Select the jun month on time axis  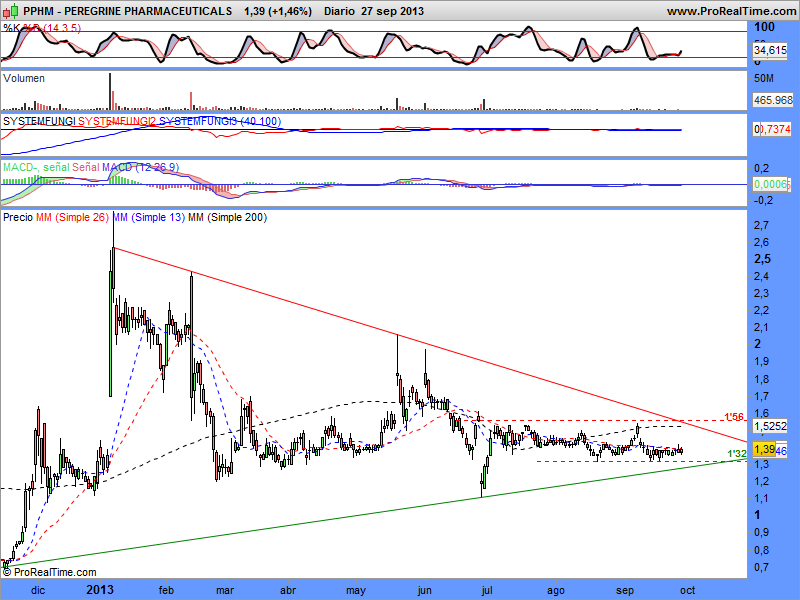[424, 590]
